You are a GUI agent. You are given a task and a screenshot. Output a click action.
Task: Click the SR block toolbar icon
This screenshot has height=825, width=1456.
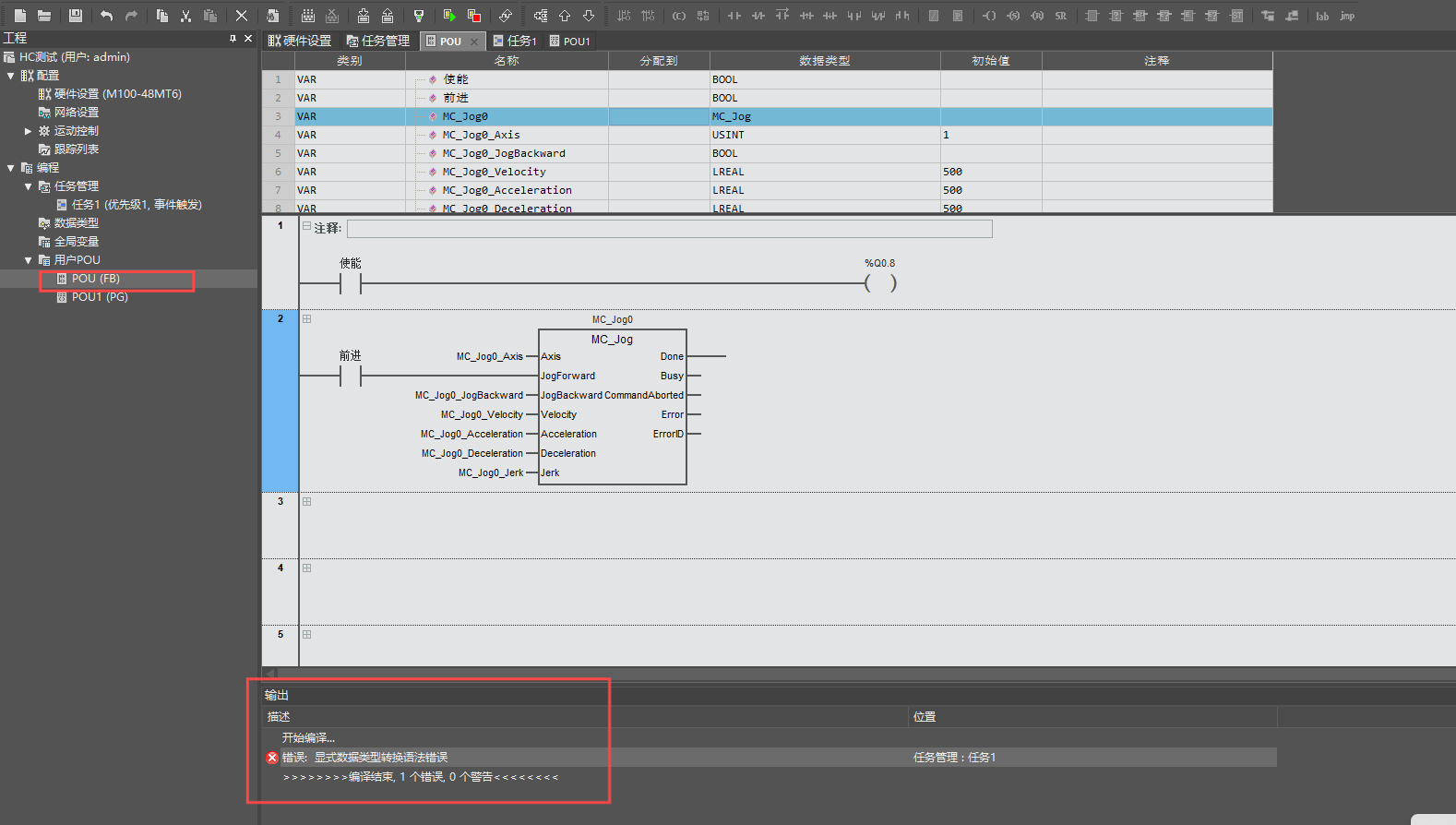1061,16
